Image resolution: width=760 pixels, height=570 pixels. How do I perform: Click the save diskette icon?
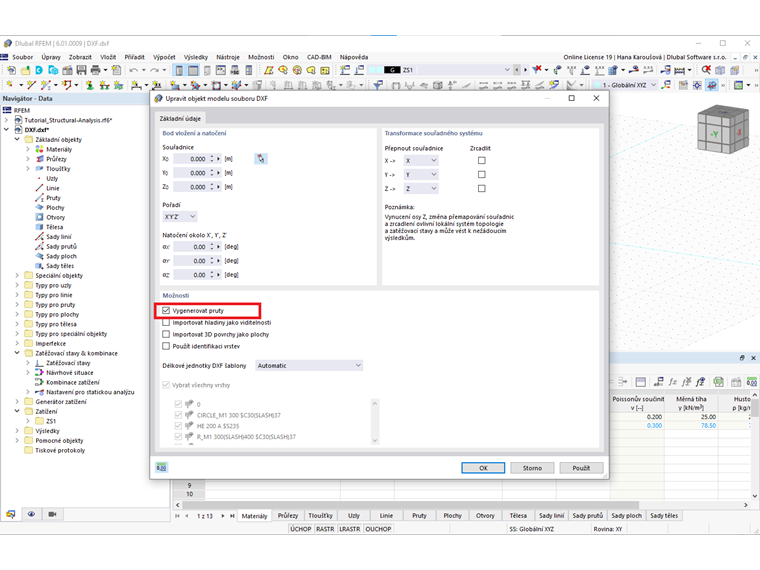[81, 70]
